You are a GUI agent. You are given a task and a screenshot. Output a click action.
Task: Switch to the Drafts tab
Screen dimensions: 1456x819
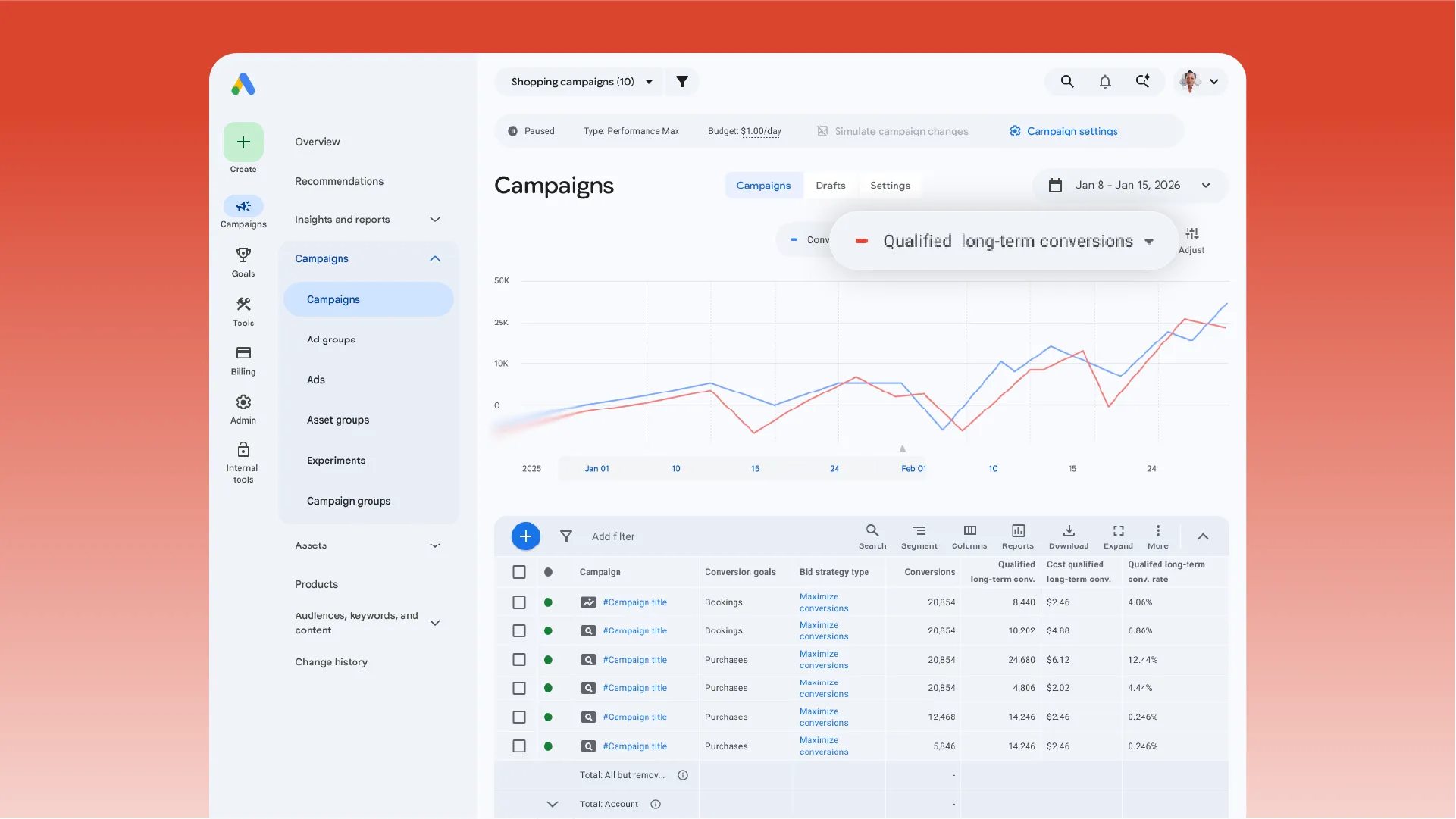pyautogui.click(x=831, y=186)
